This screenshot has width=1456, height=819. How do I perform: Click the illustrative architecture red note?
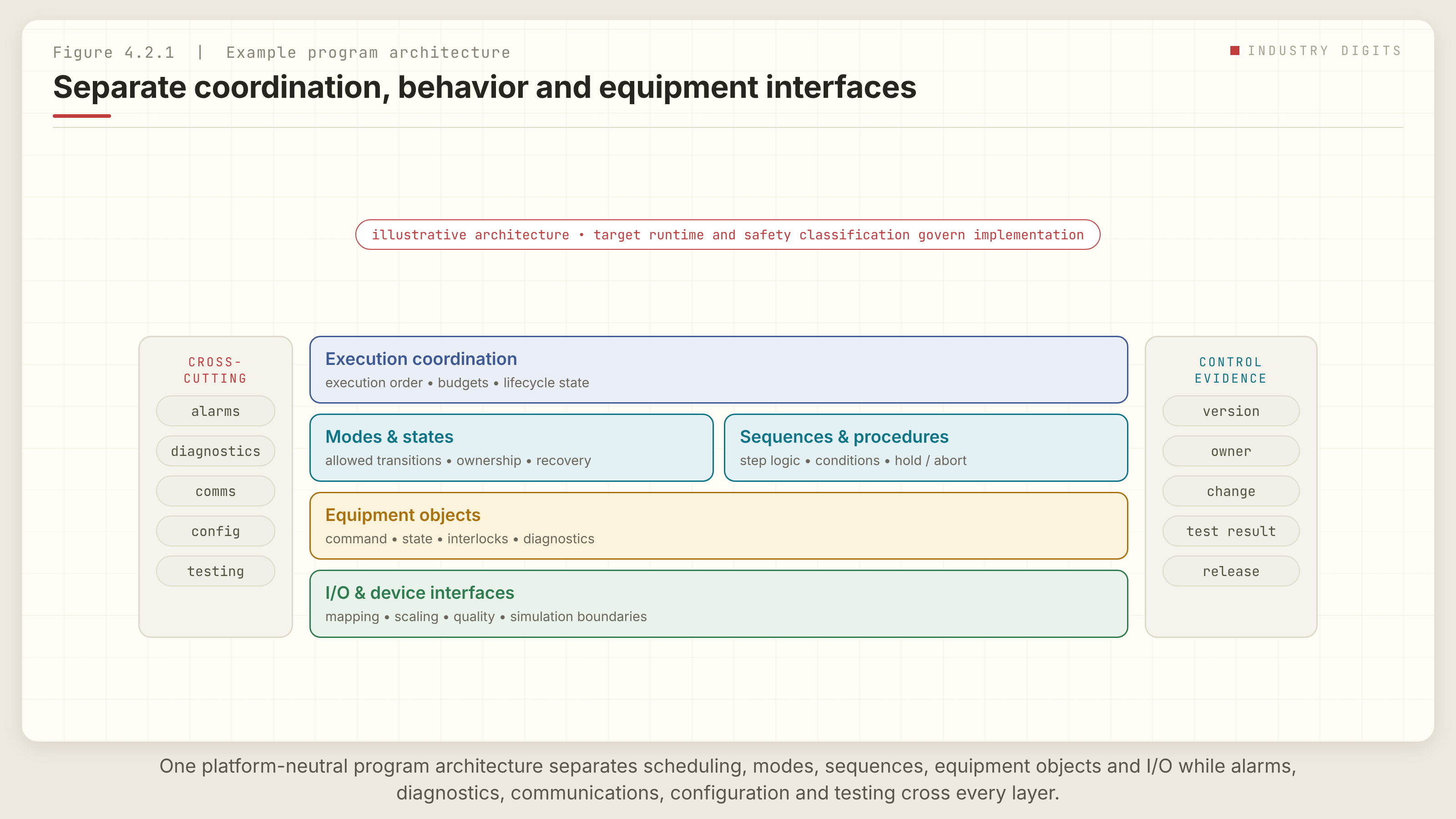point(728,235)
